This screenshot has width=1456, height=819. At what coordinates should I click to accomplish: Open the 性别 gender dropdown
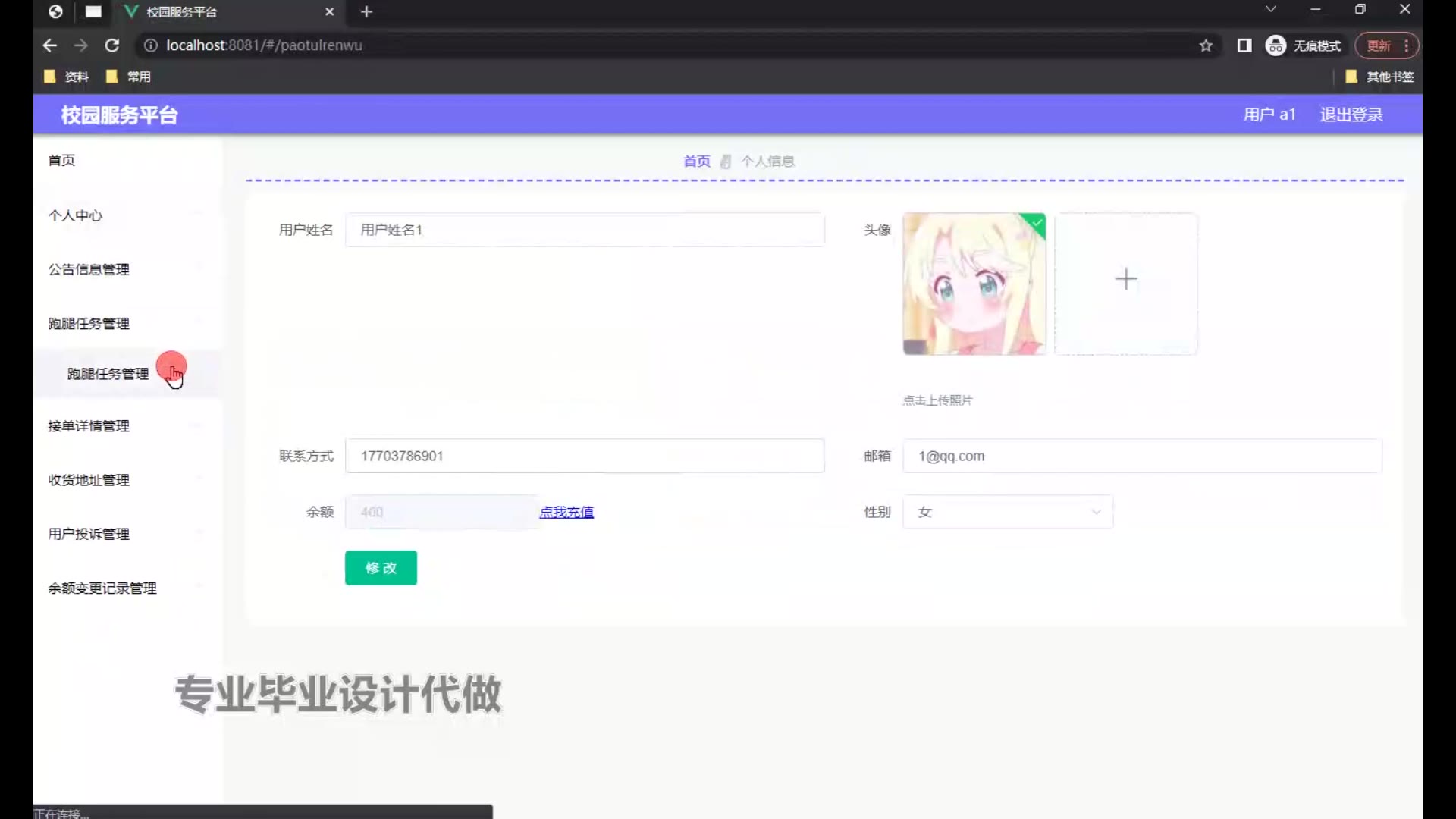(x=1007, y=512)
